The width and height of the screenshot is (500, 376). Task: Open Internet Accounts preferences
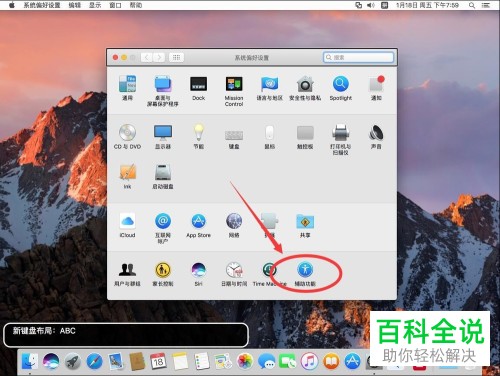pos(163,228)
